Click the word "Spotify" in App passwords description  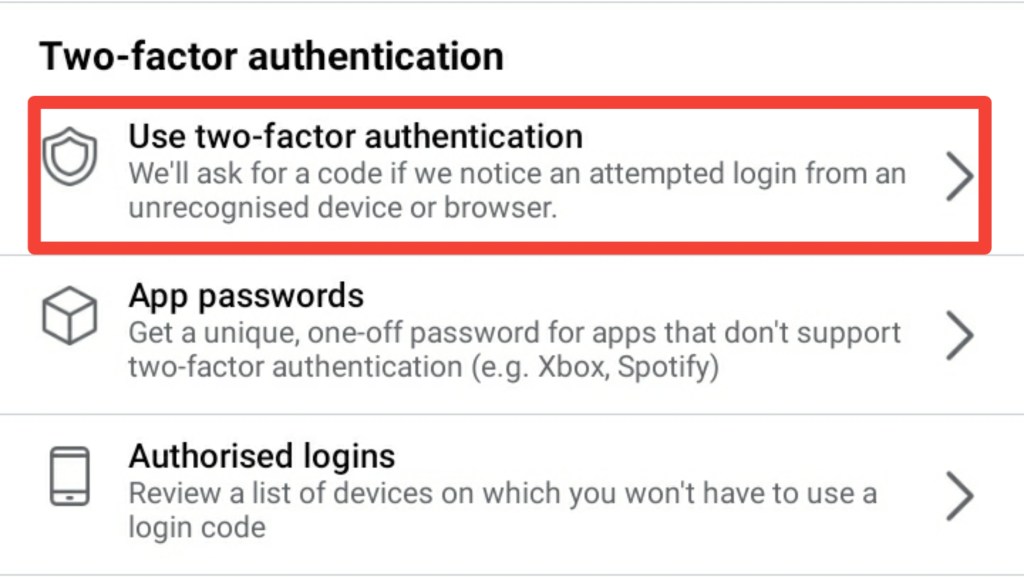point(662,367)
